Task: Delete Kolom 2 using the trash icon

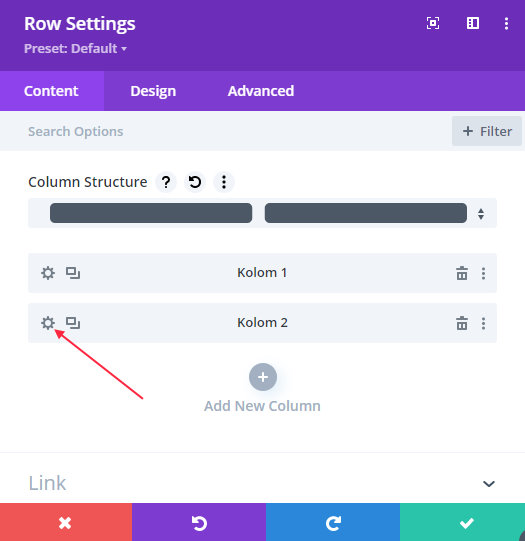Action: click(462, 323)
